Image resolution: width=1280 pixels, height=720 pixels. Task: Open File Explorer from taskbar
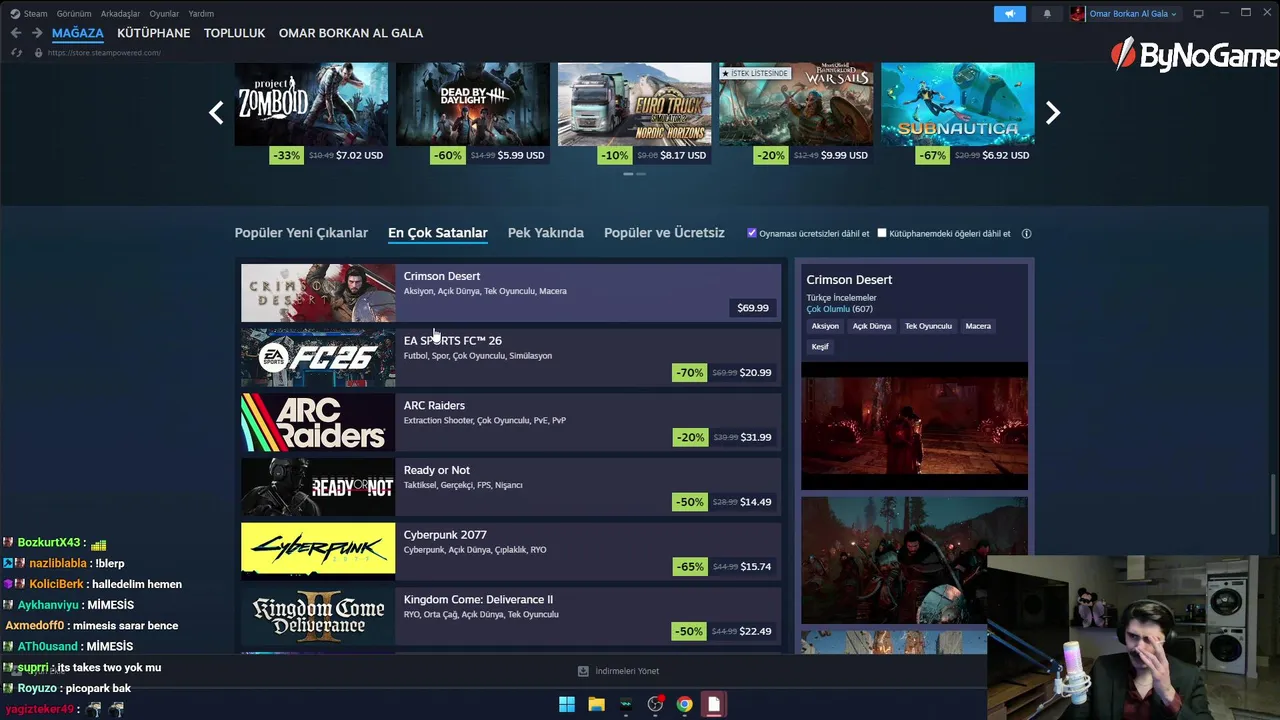pyautogui.click(x=596, y=704)
